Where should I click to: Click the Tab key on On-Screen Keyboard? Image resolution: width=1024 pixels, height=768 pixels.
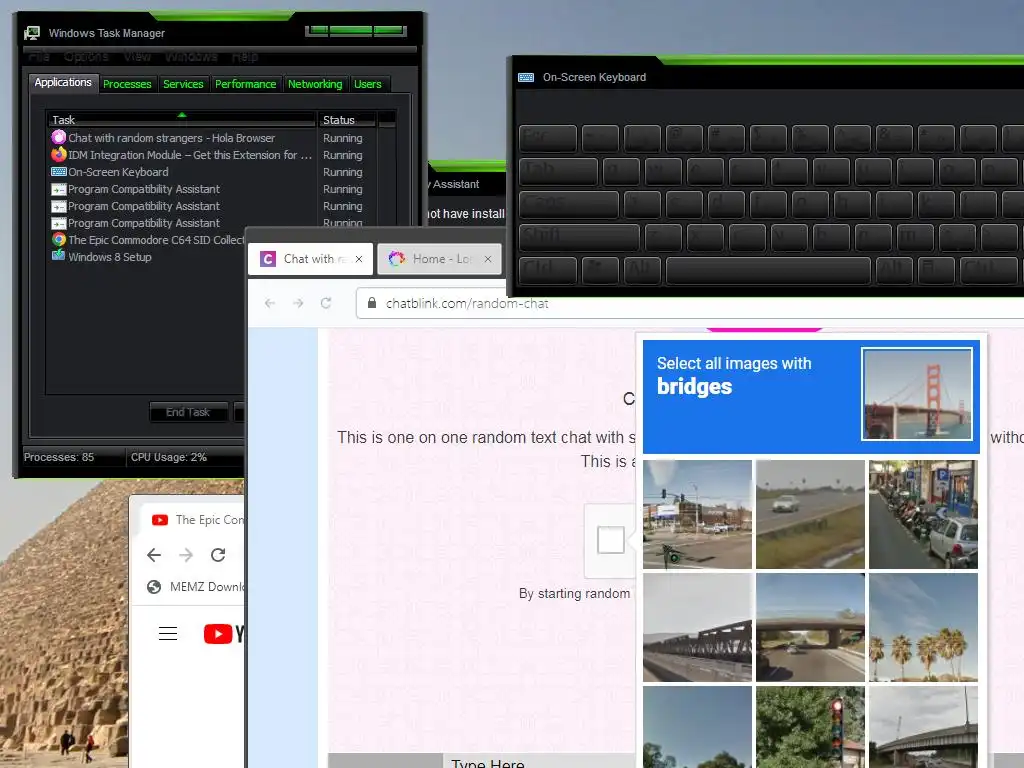558,171
